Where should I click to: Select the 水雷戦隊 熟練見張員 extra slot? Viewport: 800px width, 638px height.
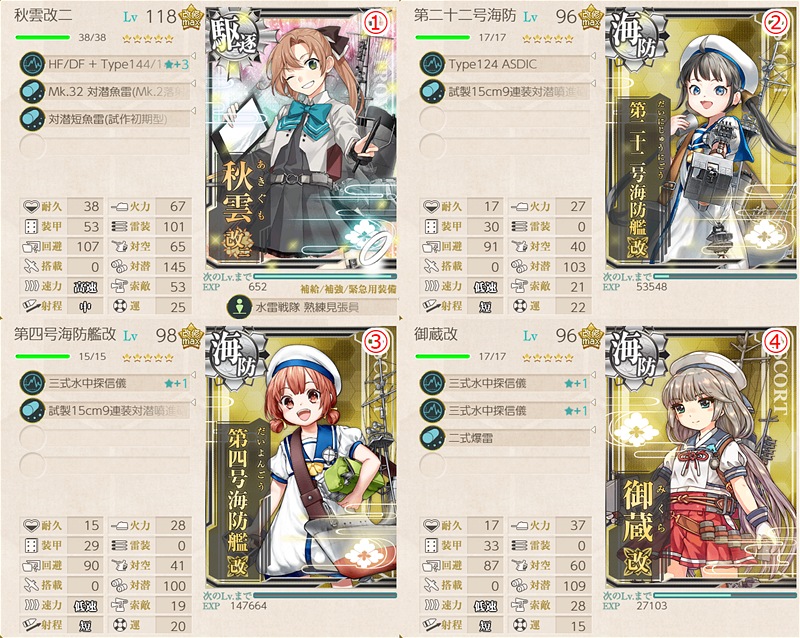click(312, 307)
